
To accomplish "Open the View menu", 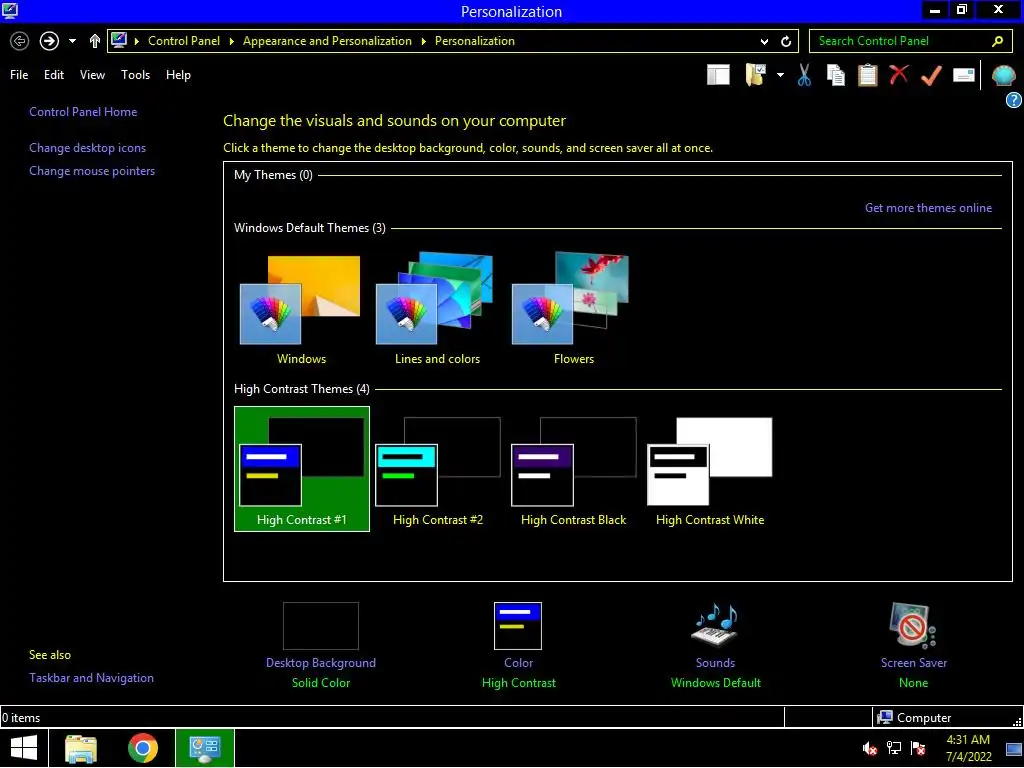I will tap(92, 75).
